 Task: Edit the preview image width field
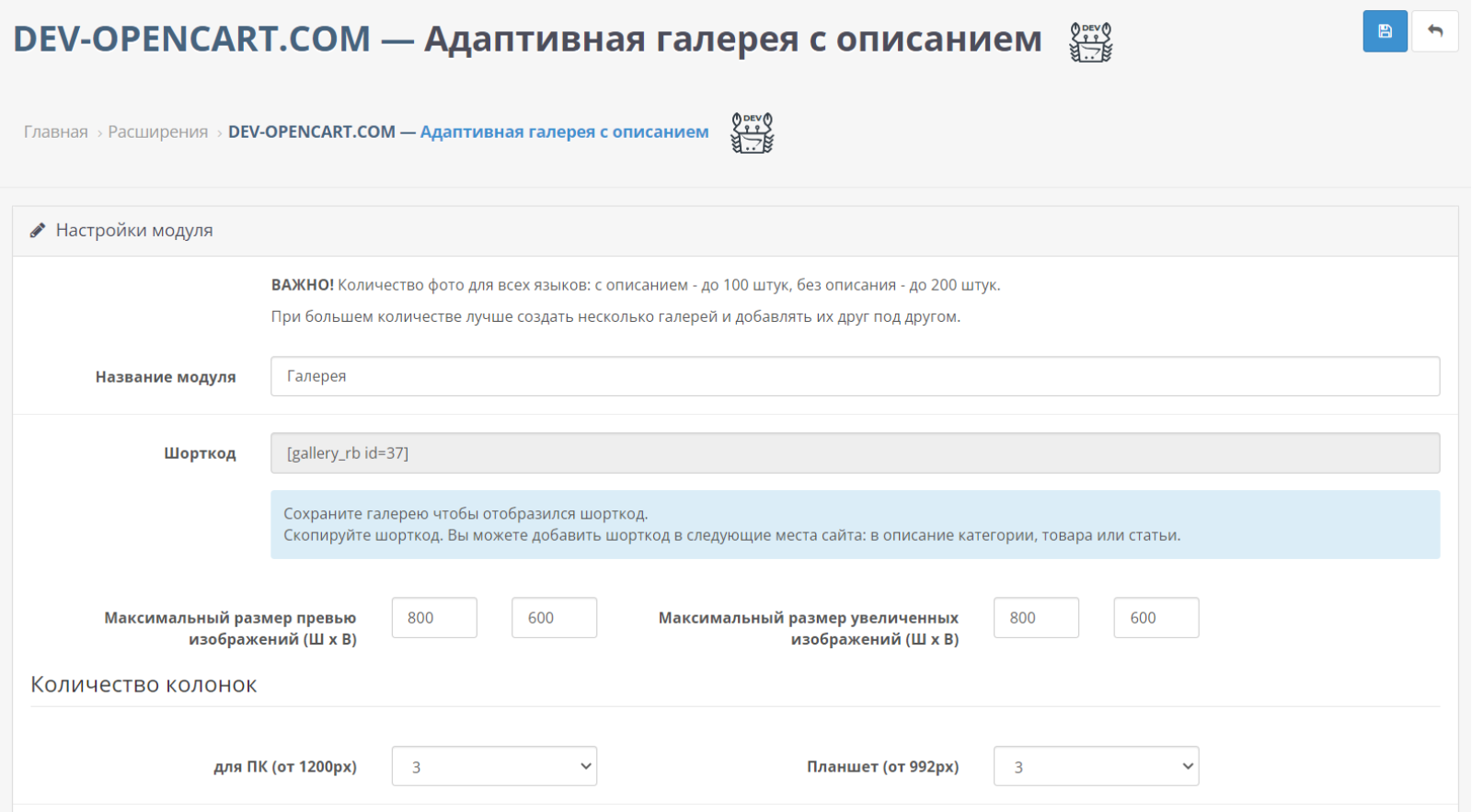point(434,618)
